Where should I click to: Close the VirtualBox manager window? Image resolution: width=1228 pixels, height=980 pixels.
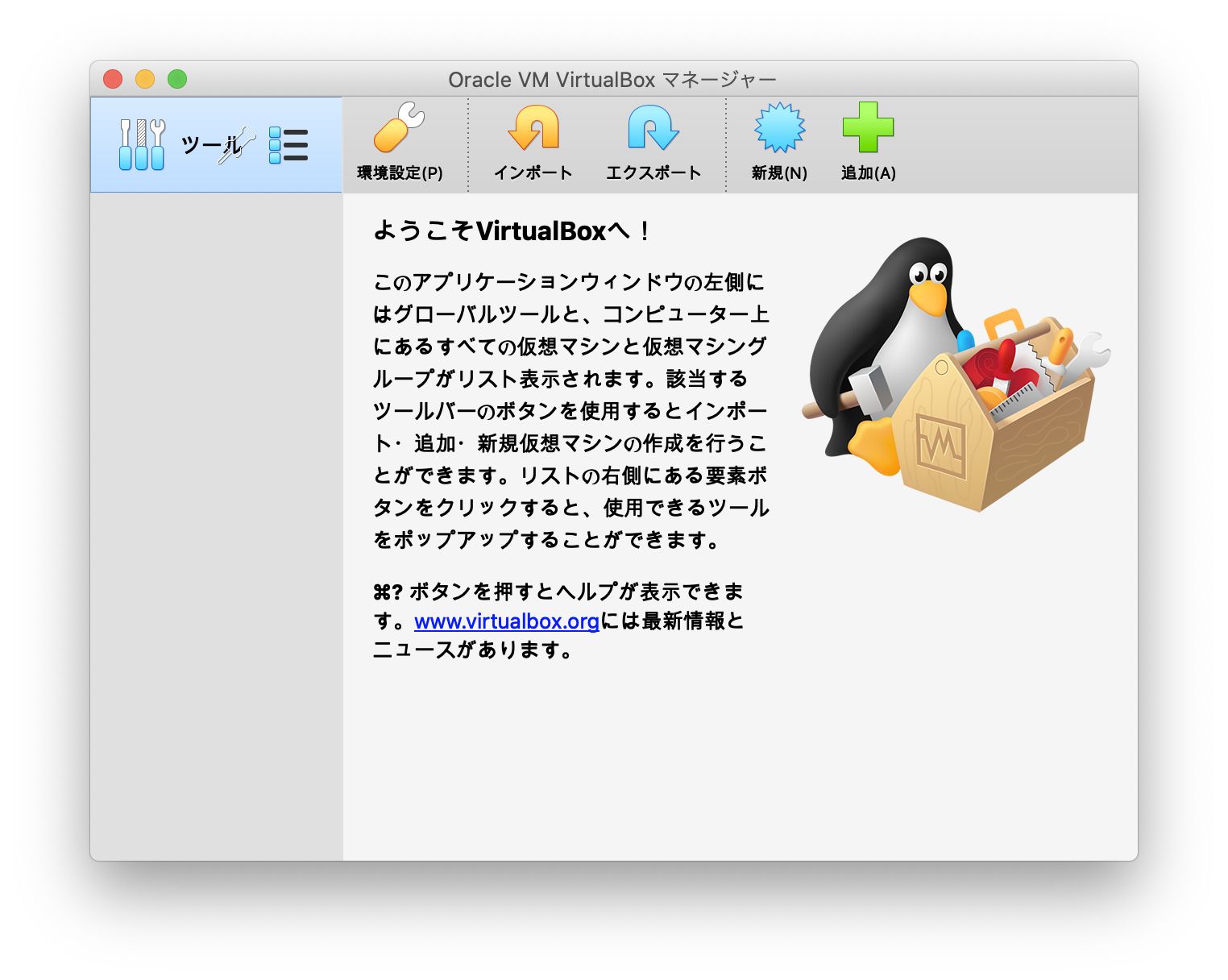pos(113,79)
